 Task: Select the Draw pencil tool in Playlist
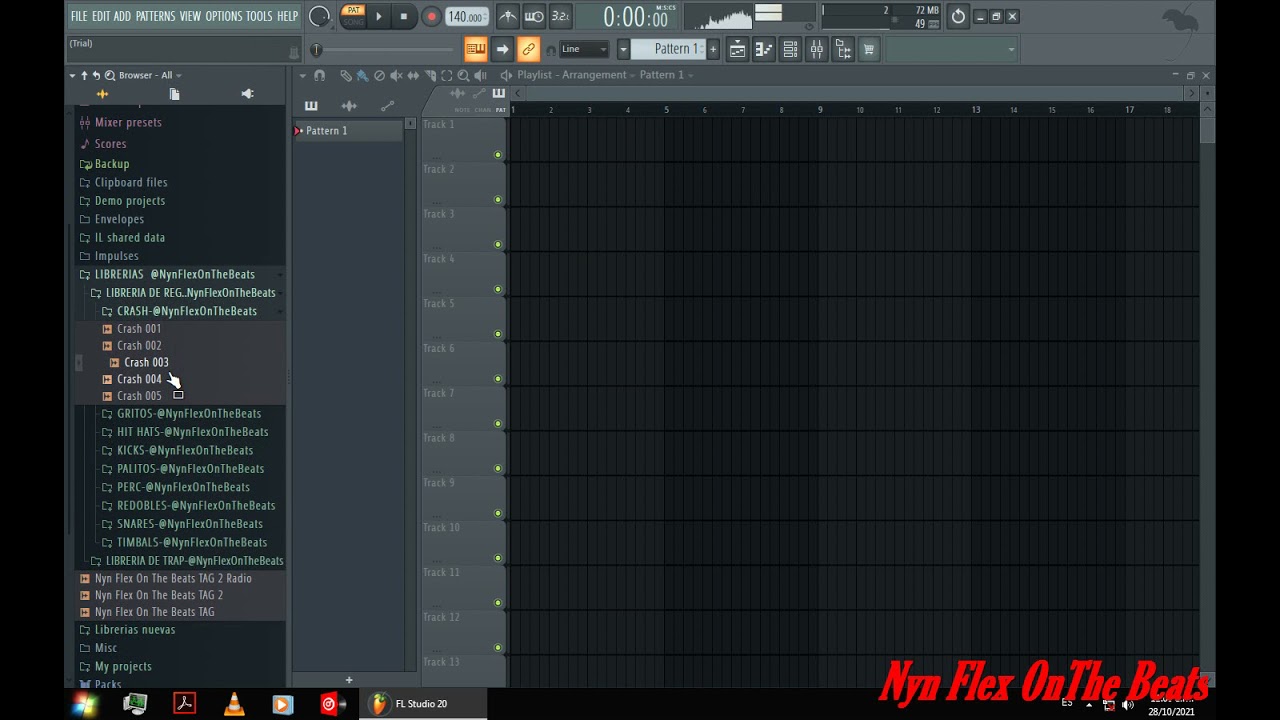click(345, 75)
